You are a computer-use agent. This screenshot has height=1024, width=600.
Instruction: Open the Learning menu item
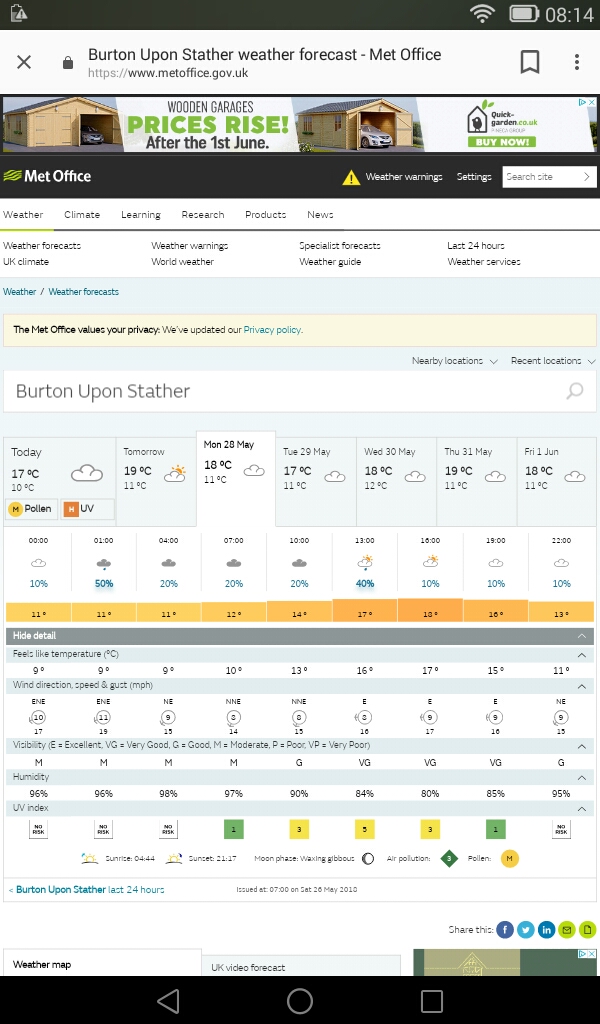pos(140,214)
